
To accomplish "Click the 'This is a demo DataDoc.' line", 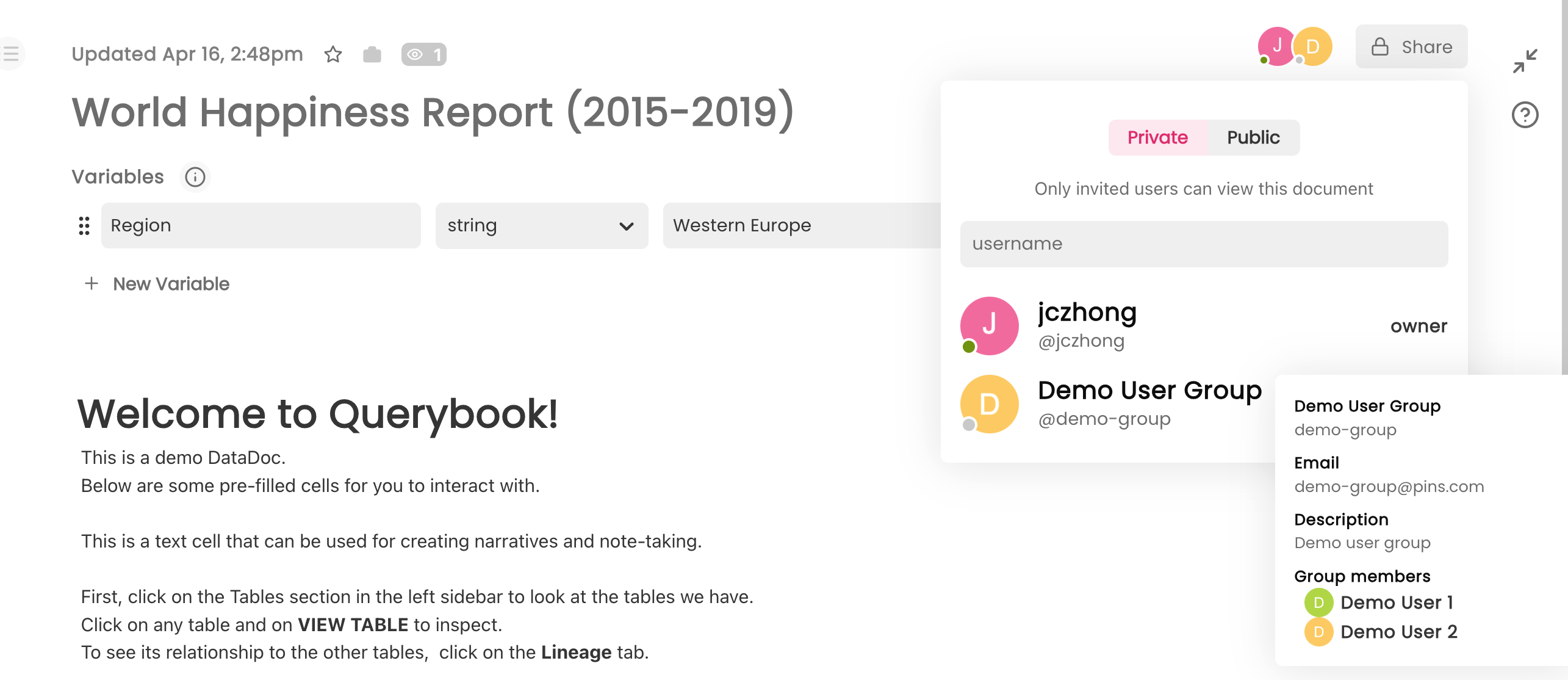I will click(x=183, y=458).
